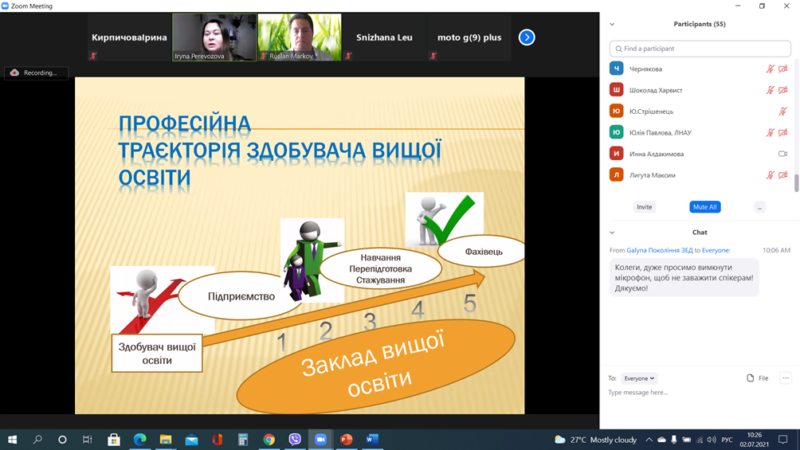Select participant name Инна Алдакимова

(x=656, y=154)
